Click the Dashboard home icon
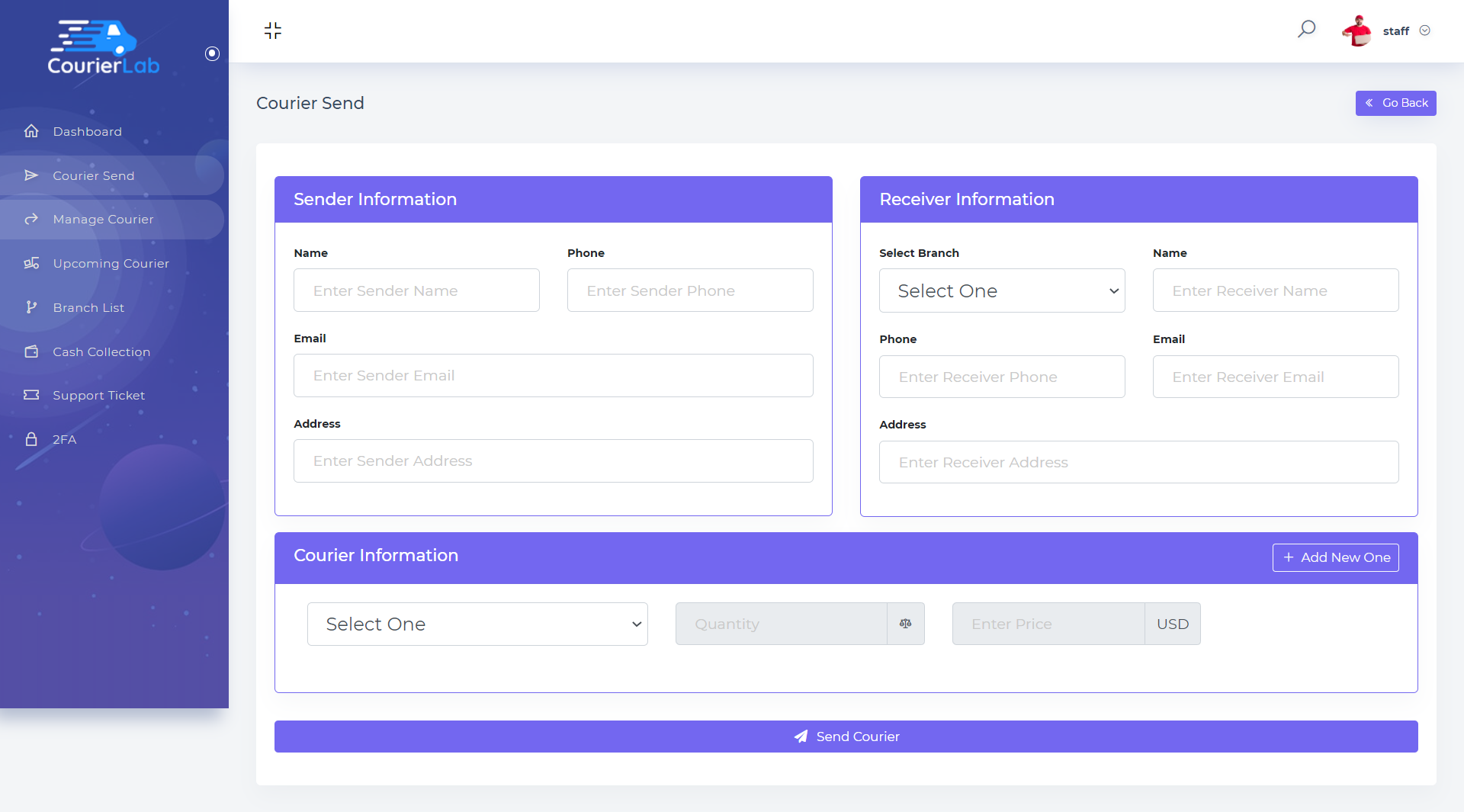 (x=31, y=131)
